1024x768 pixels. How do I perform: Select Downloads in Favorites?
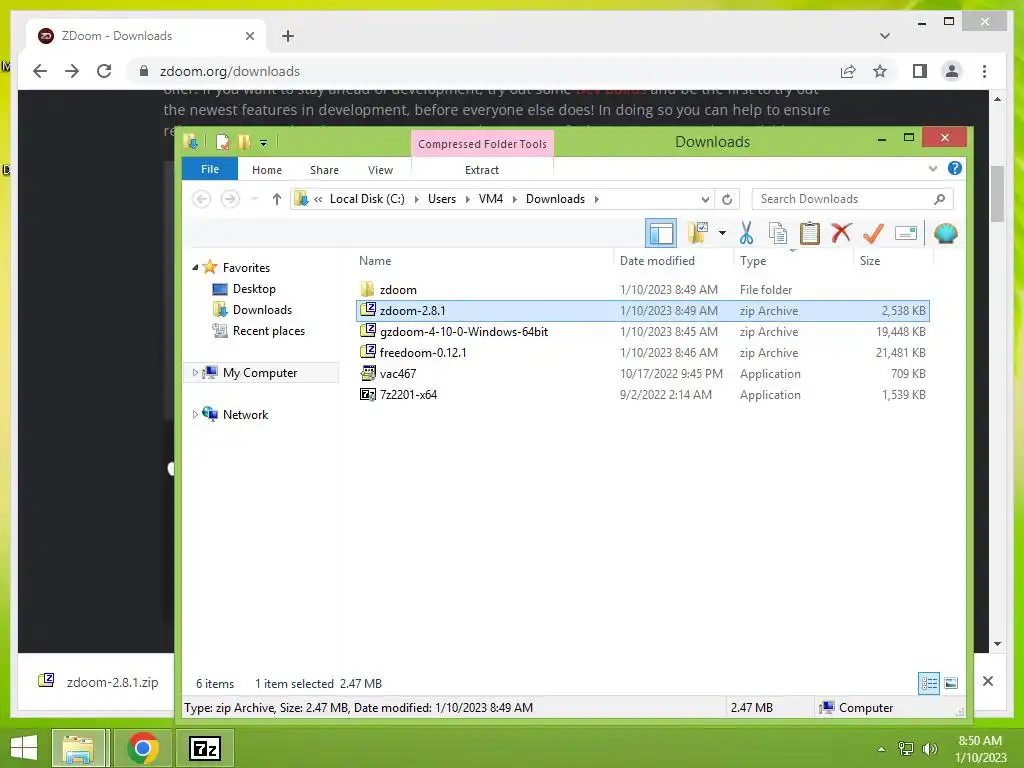click(x=262, y=310)
